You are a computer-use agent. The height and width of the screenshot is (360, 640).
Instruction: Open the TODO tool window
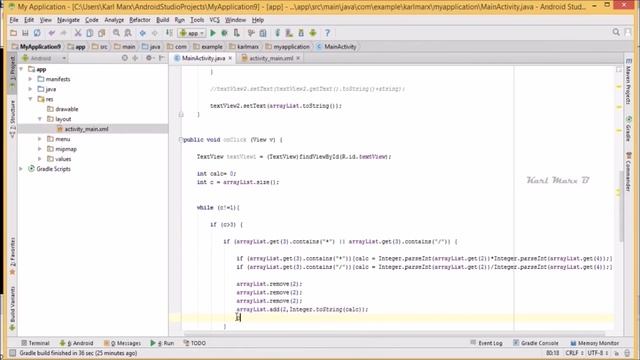(x=194, y=343)
